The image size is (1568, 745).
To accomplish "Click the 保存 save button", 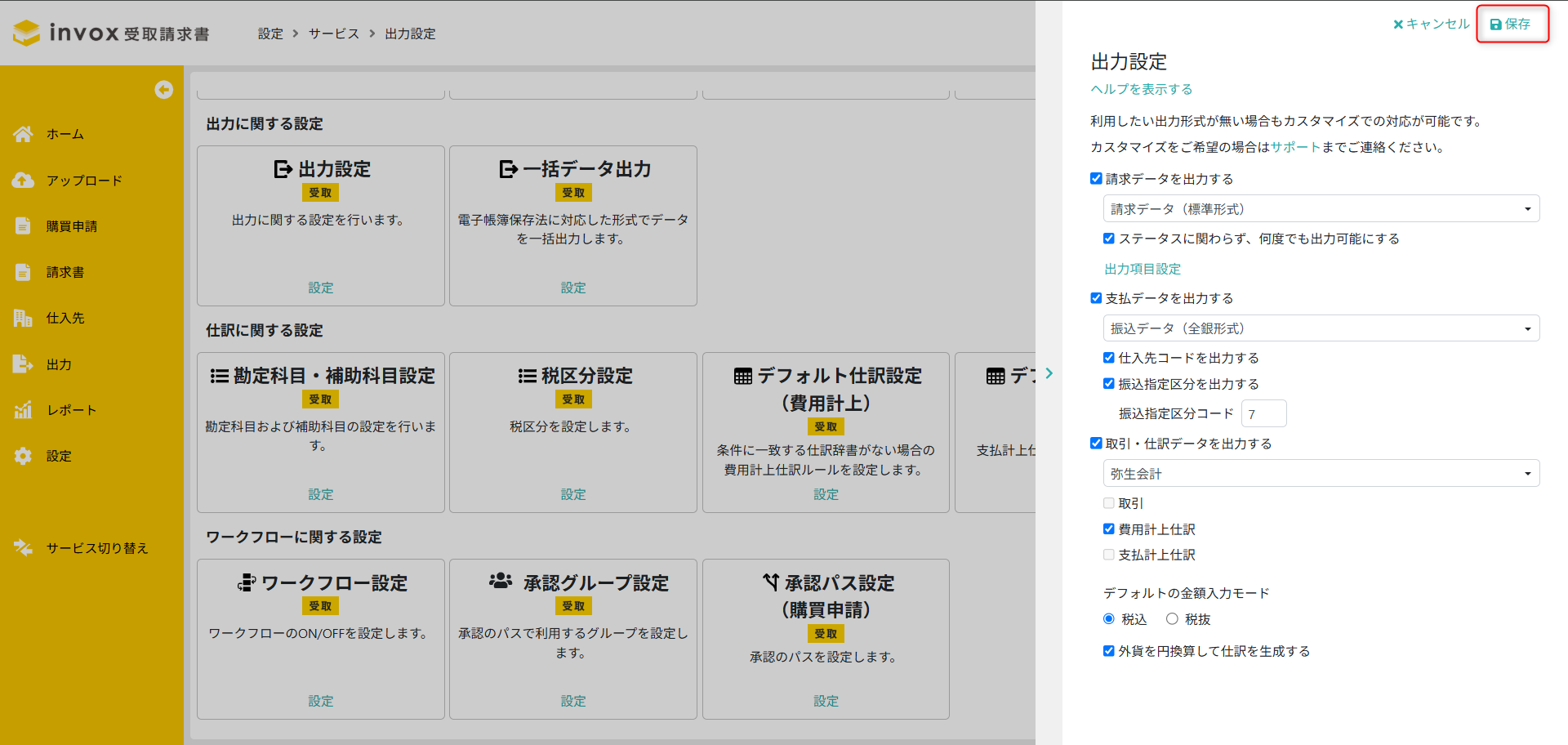I will click(x=1511, y=25).
